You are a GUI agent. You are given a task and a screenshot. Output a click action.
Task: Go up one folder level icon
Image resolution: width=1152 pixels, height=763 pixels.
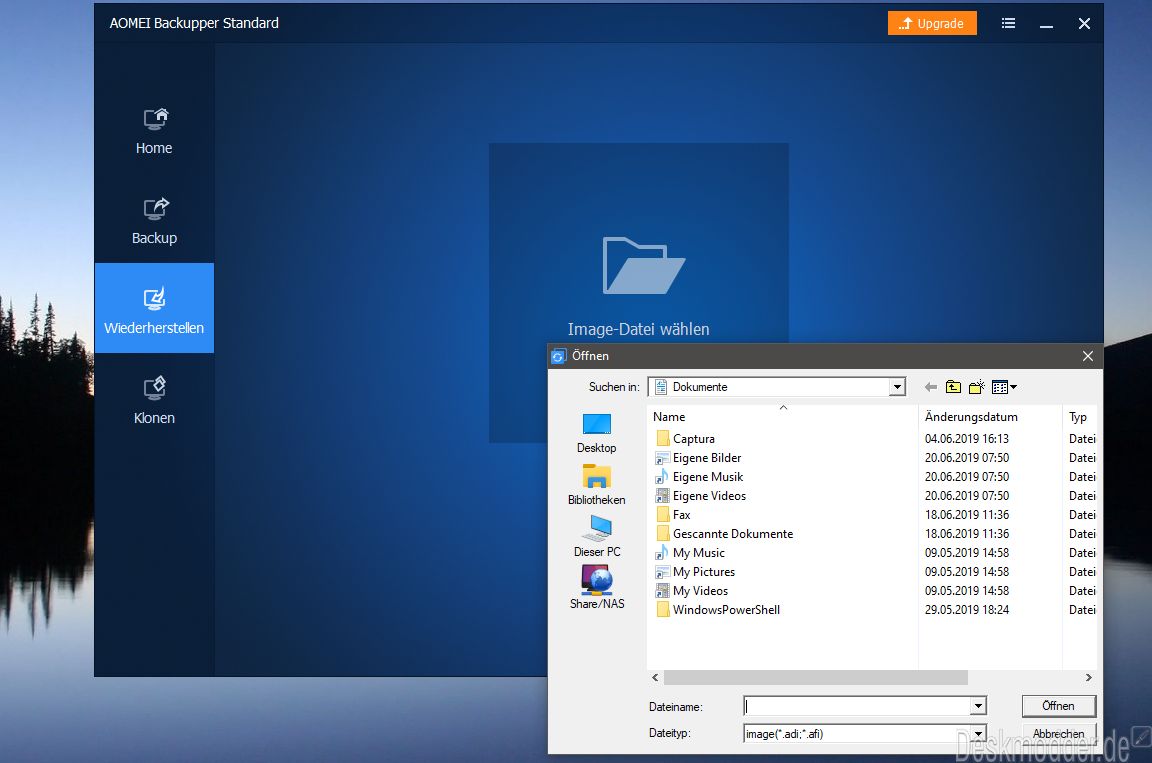pyautogui.click(x=954, y=387)
